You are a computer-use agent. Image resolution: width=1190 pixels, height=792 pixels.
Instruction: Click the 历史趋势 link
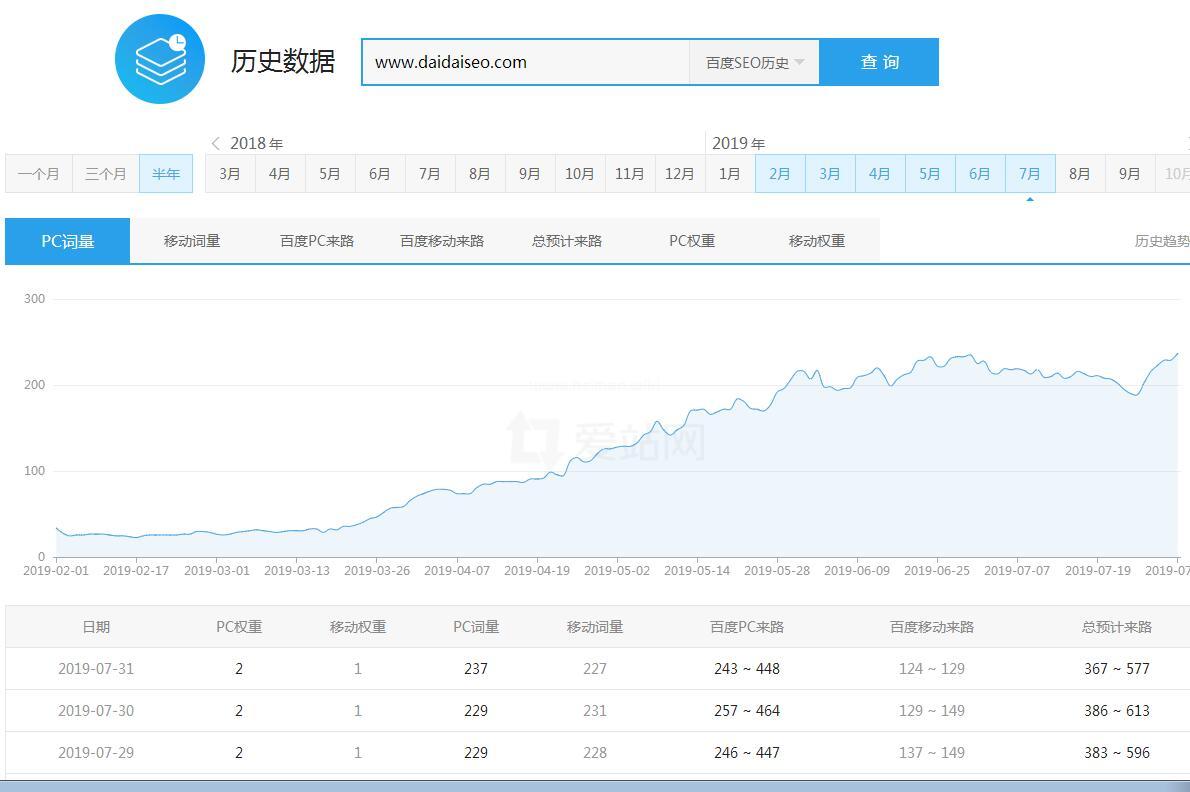pyautogui.click(x=1161, y=241)
